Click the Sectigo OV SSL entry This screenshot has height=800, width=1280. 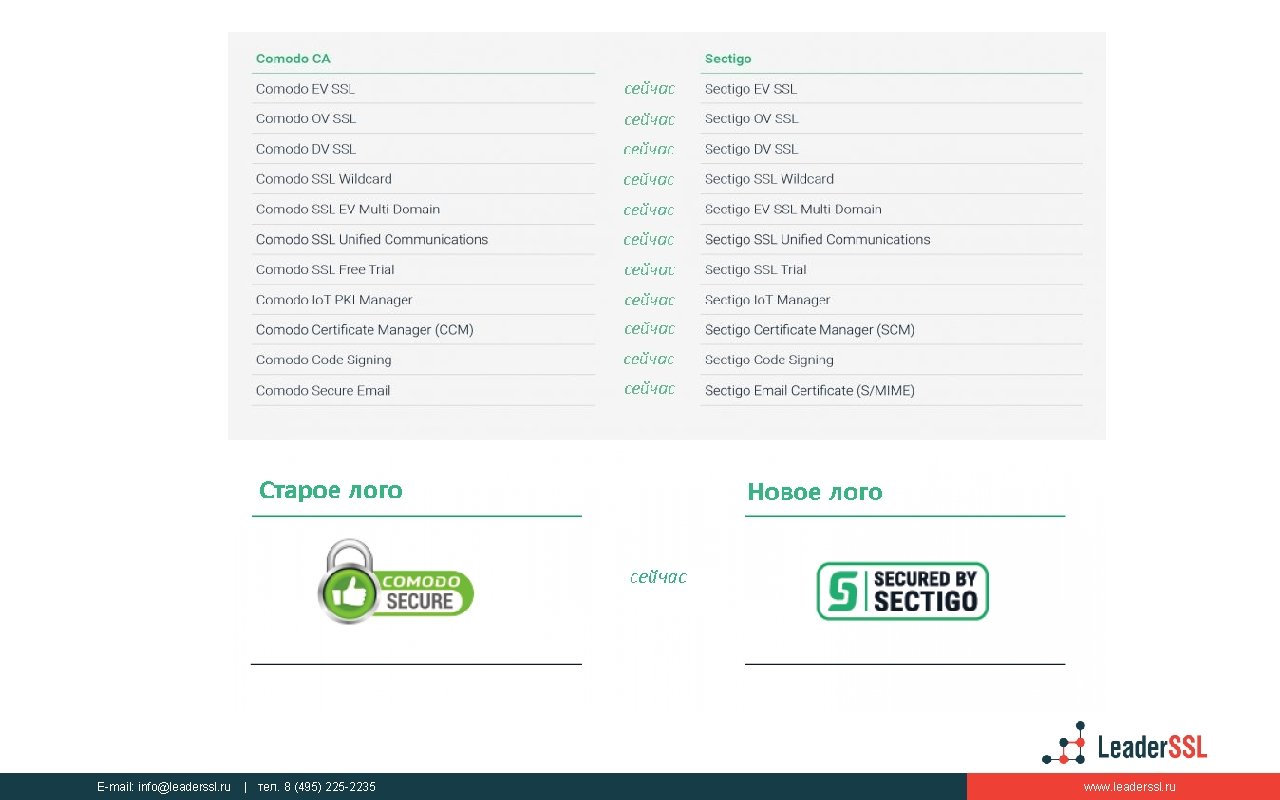(x=752, y=119)
